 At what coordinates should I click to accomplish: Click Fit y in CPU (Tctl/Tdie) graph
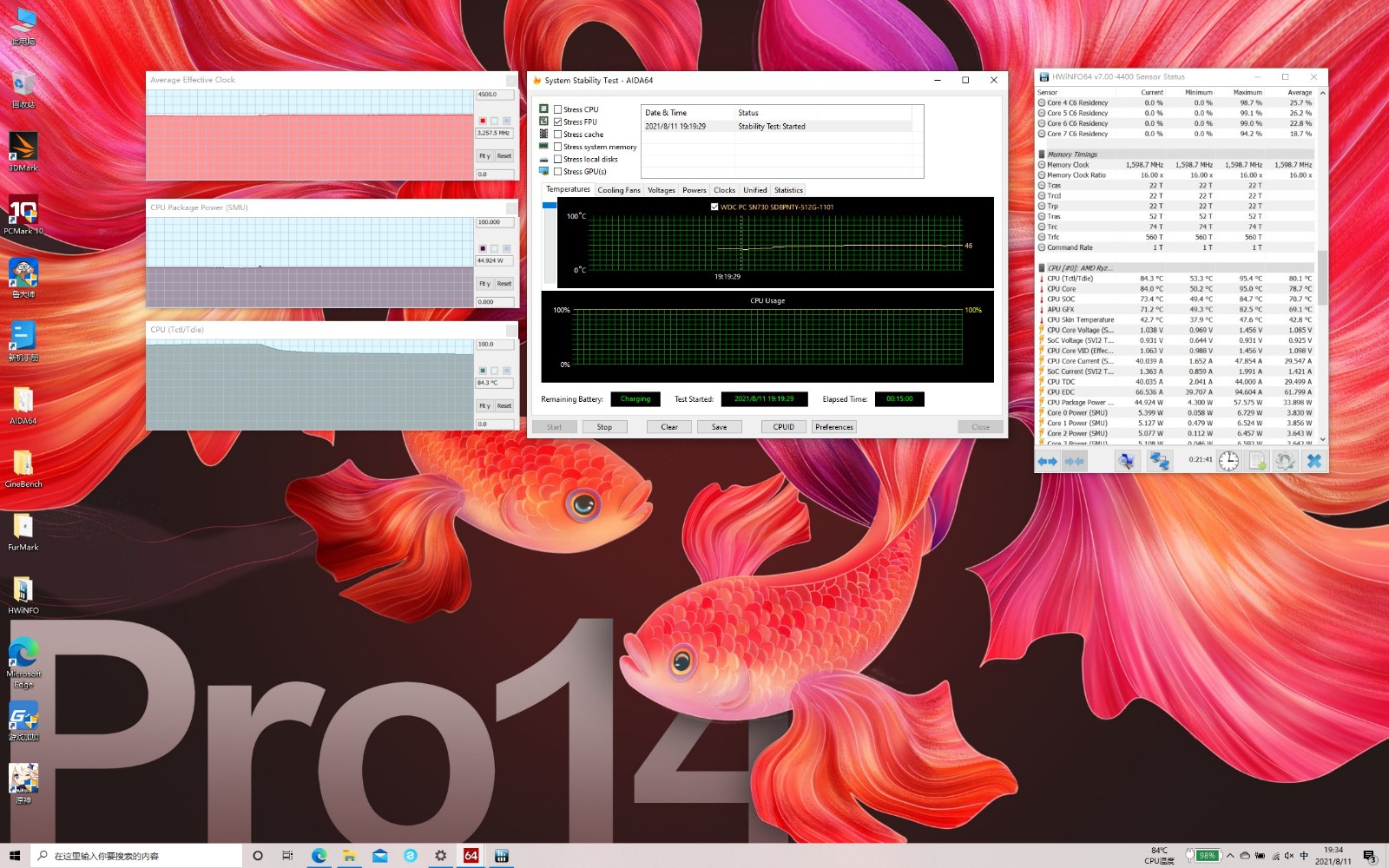(484, 406)
